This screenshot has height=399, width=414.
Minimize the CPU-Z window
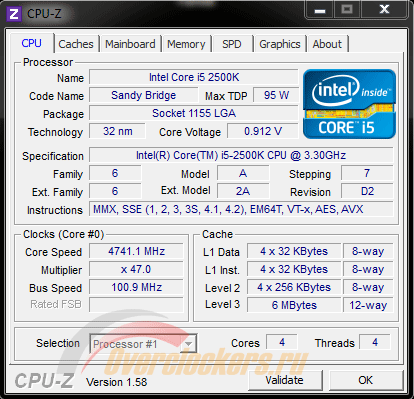click(x=320, y=10)
